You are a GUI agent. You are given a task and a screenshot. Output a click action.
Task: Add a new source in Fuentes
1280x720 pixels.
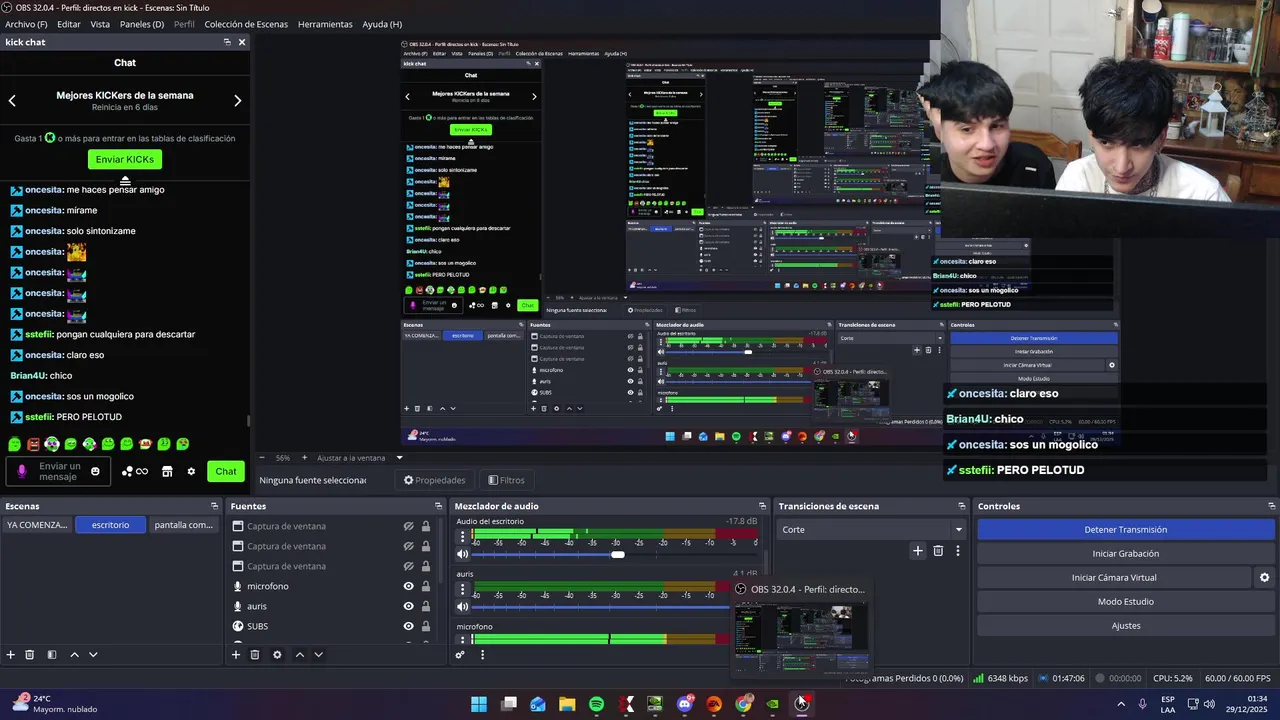(x=236, y=655)
